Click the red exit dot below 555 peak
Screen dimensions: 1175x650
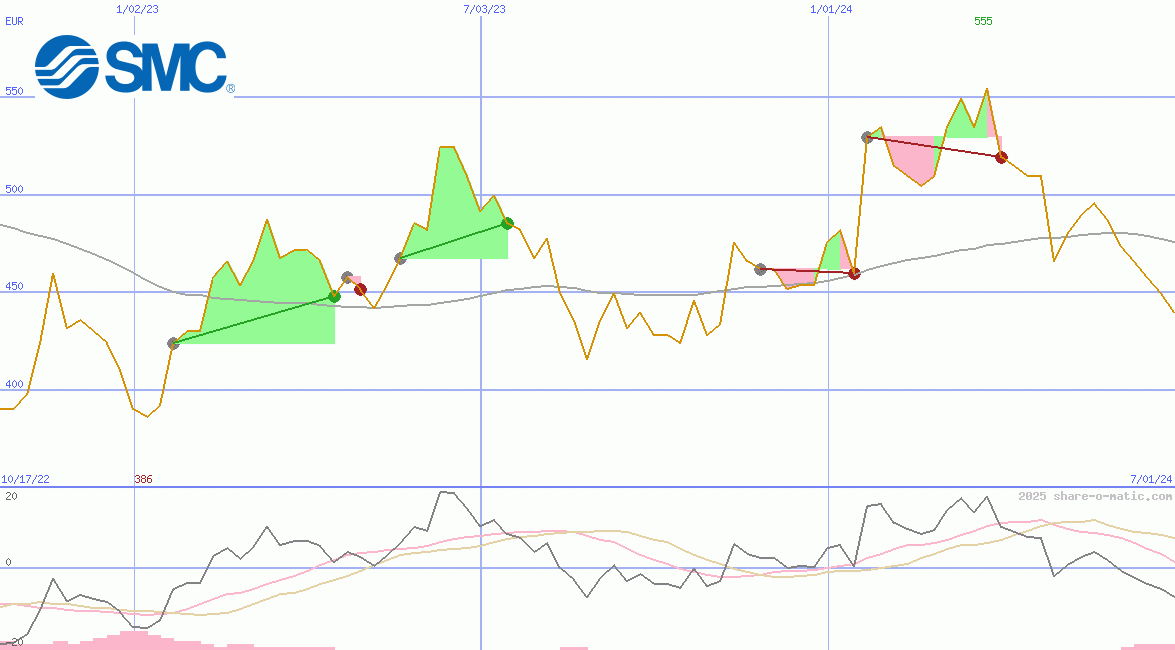click(x=1001, y=157)
